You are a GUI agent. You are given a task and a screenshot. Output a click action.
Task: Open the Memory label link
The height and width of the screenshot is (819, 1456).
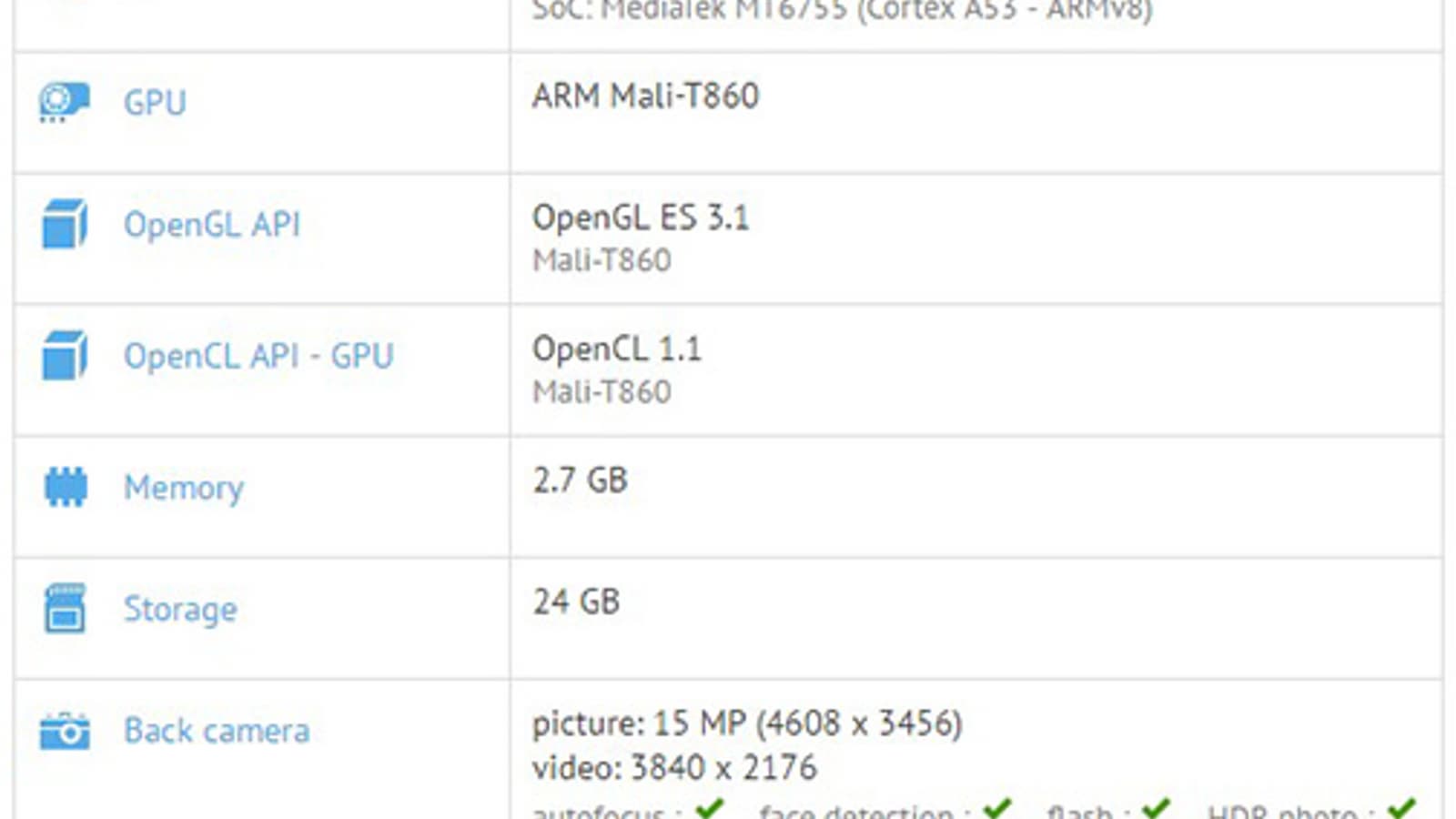(184, 488)
